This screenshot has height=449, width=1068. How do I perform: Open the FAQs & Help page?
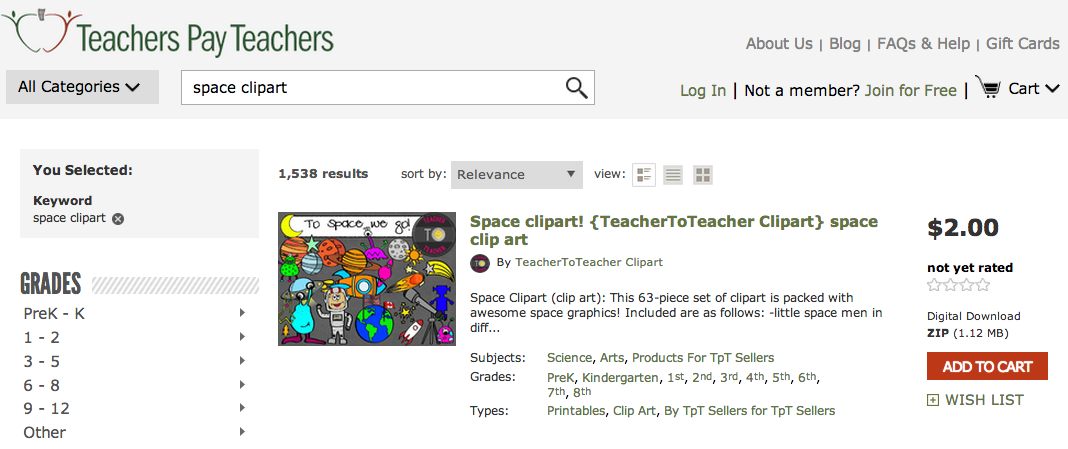click(923, 44)
